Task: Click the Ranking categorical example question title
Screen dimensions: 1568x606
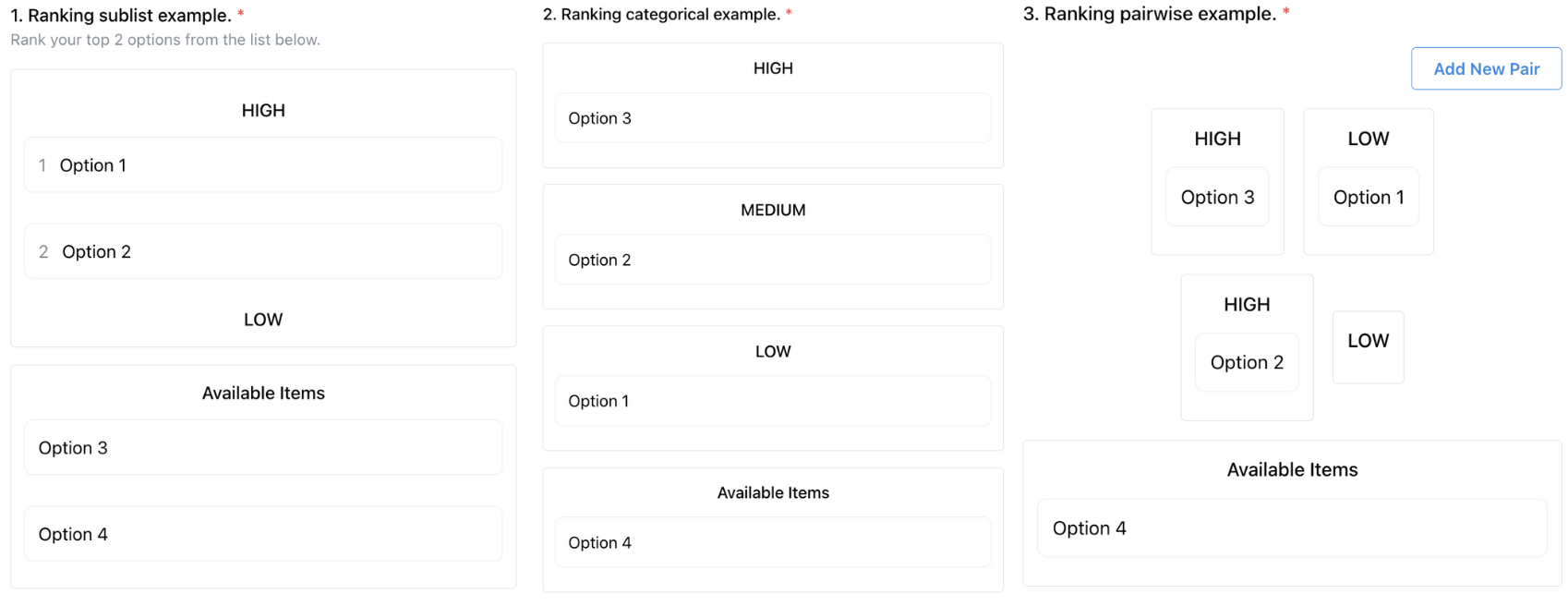Action: tap(661, 14)
